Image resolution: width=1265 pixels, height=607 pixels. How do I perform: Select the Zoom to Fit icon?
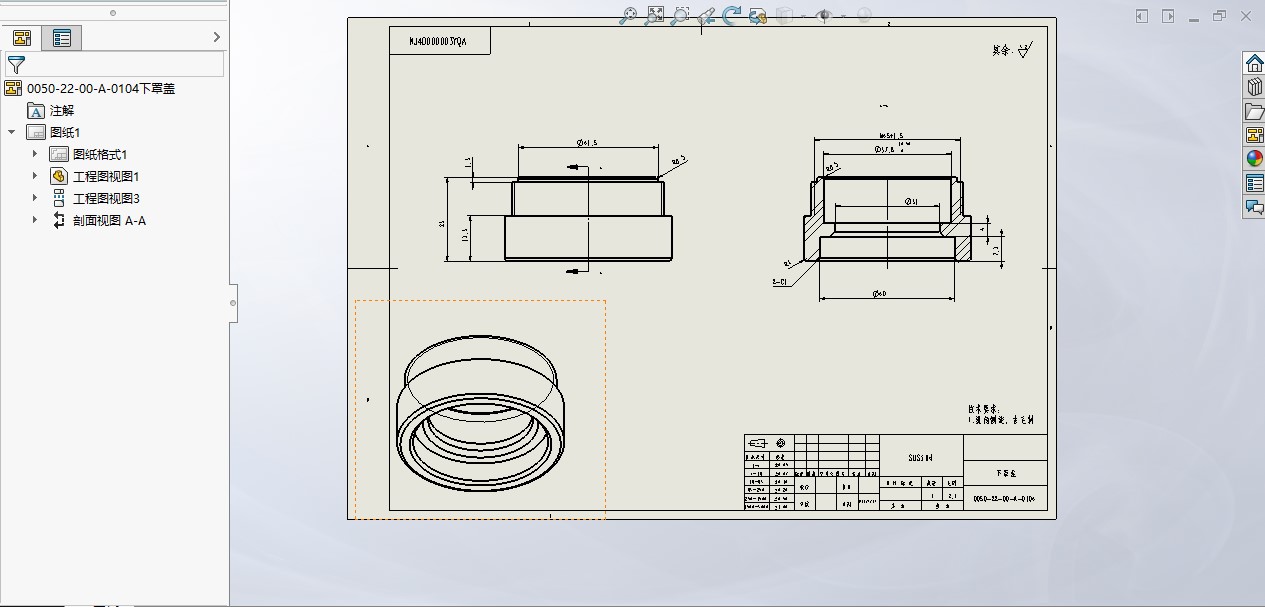pyautogui.click(x=628, y=15)
